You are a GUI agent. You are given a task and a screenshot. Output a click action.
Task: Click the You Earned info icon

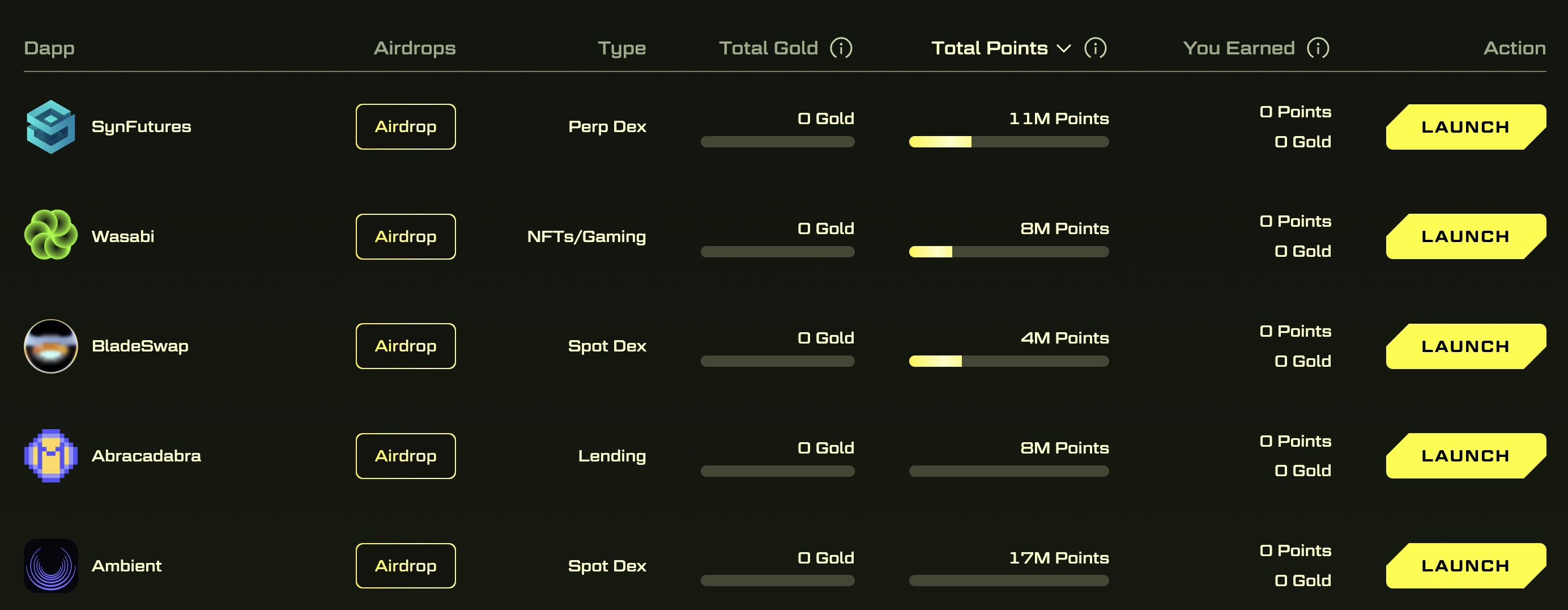tap(1318, 48)
